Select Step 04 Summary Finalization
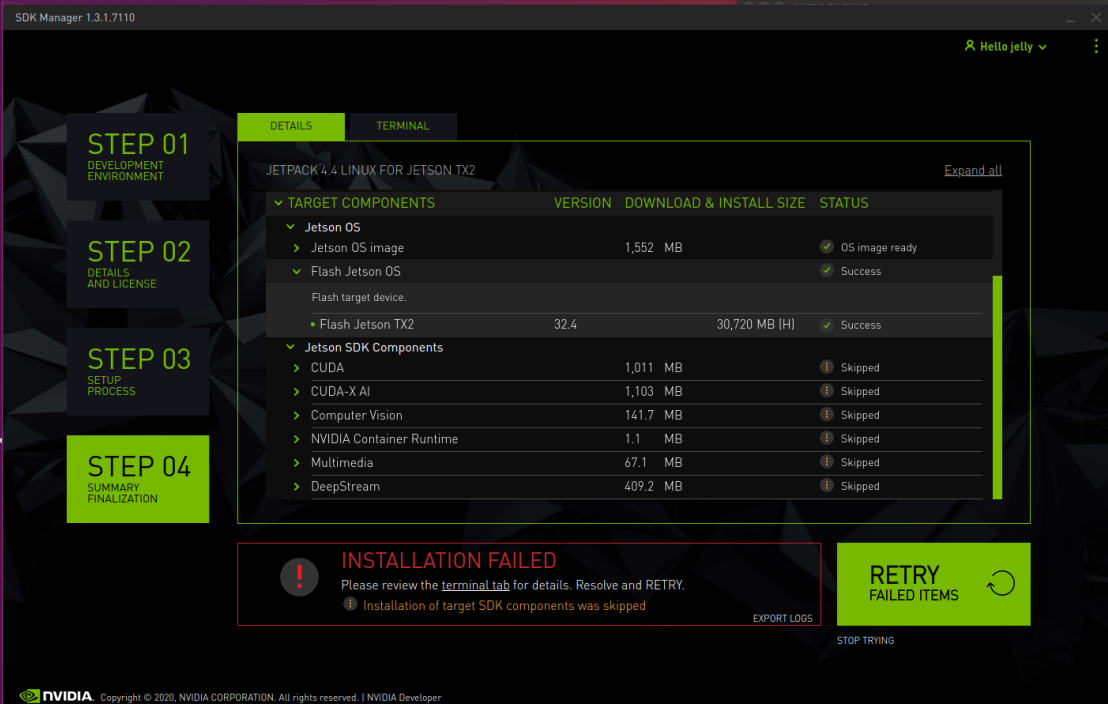The width and height of the screenshot is (1108, 704). (x=138, y=479)
